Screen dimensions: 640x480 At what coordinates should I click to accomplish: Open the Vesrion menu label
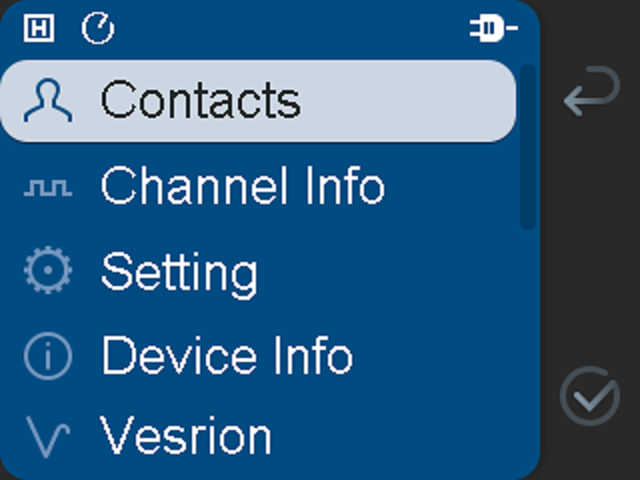pos(186,437)
